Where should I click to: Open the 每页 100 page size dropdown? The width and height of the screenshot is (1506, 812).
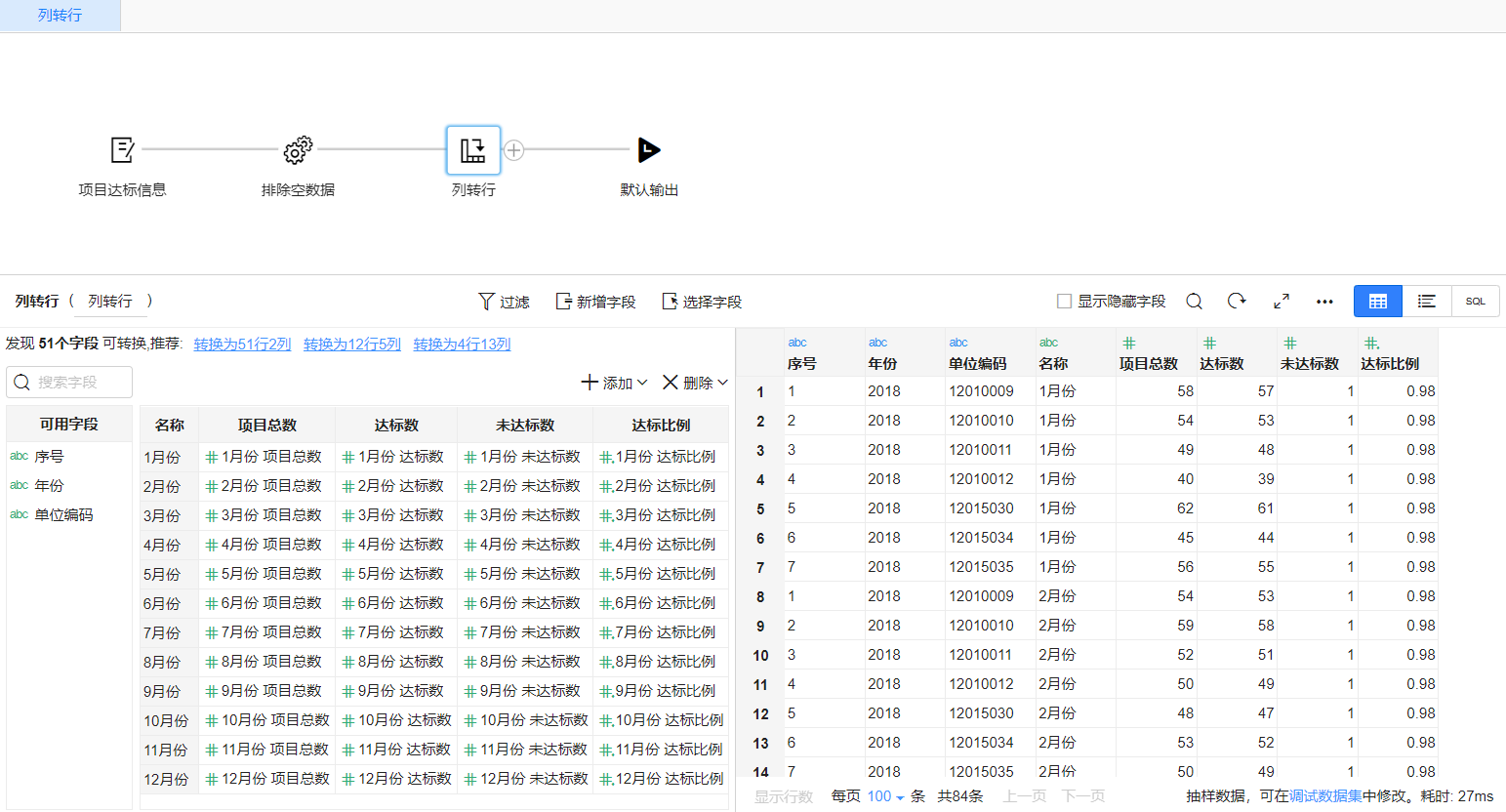(881, 796)
